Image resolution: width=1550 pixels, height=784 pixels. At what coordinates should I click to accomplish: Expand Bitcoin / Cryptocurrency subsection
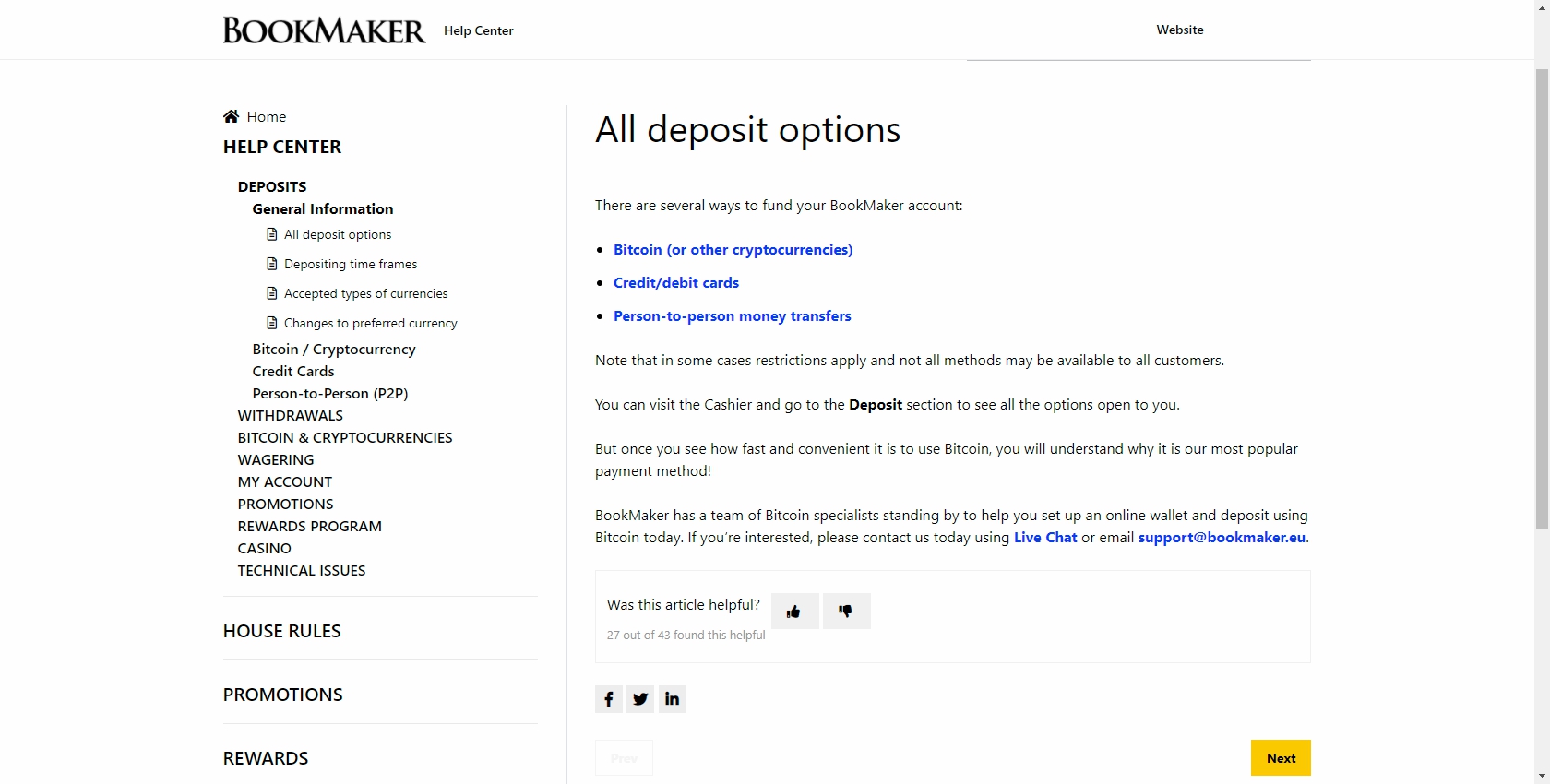(x=334, y=349)
